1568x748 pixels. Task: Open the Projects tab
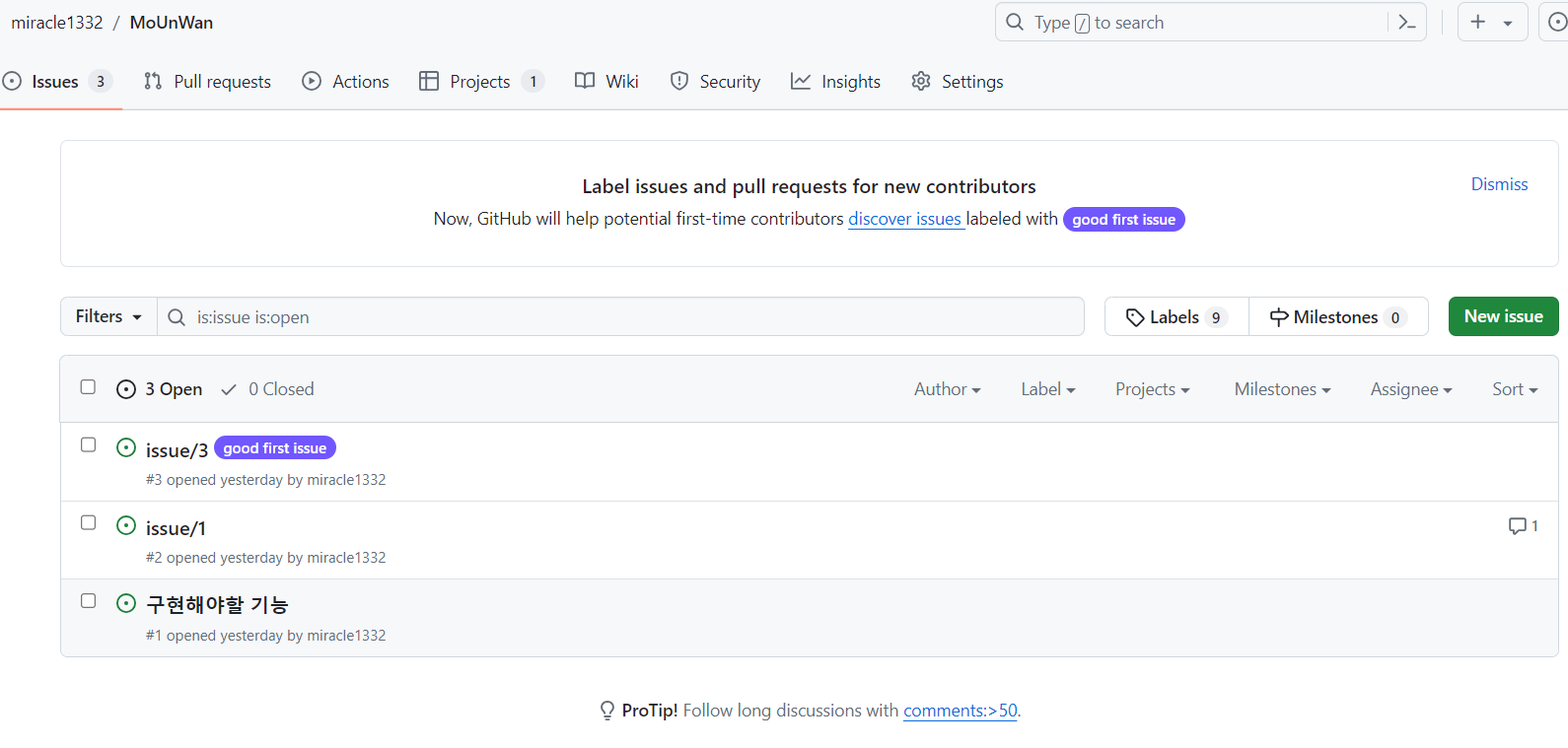point(481,82)
